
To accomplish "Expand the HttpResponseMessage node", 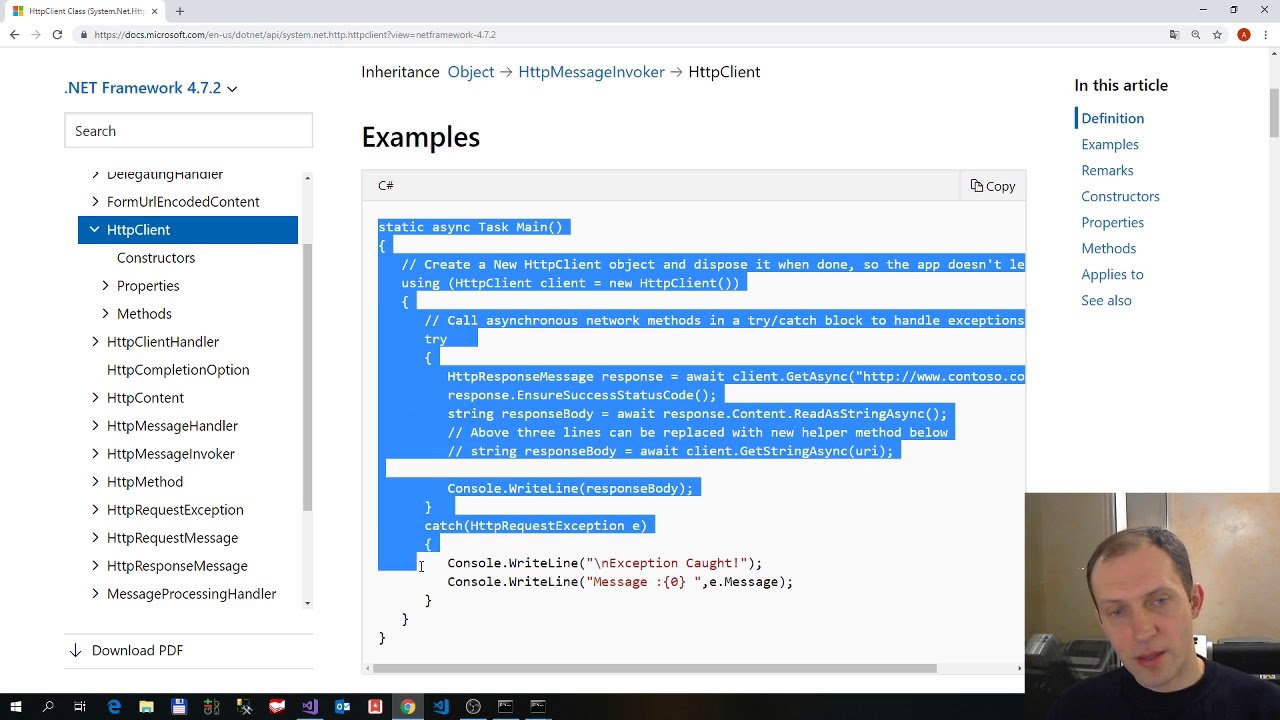I will (95, 566).
